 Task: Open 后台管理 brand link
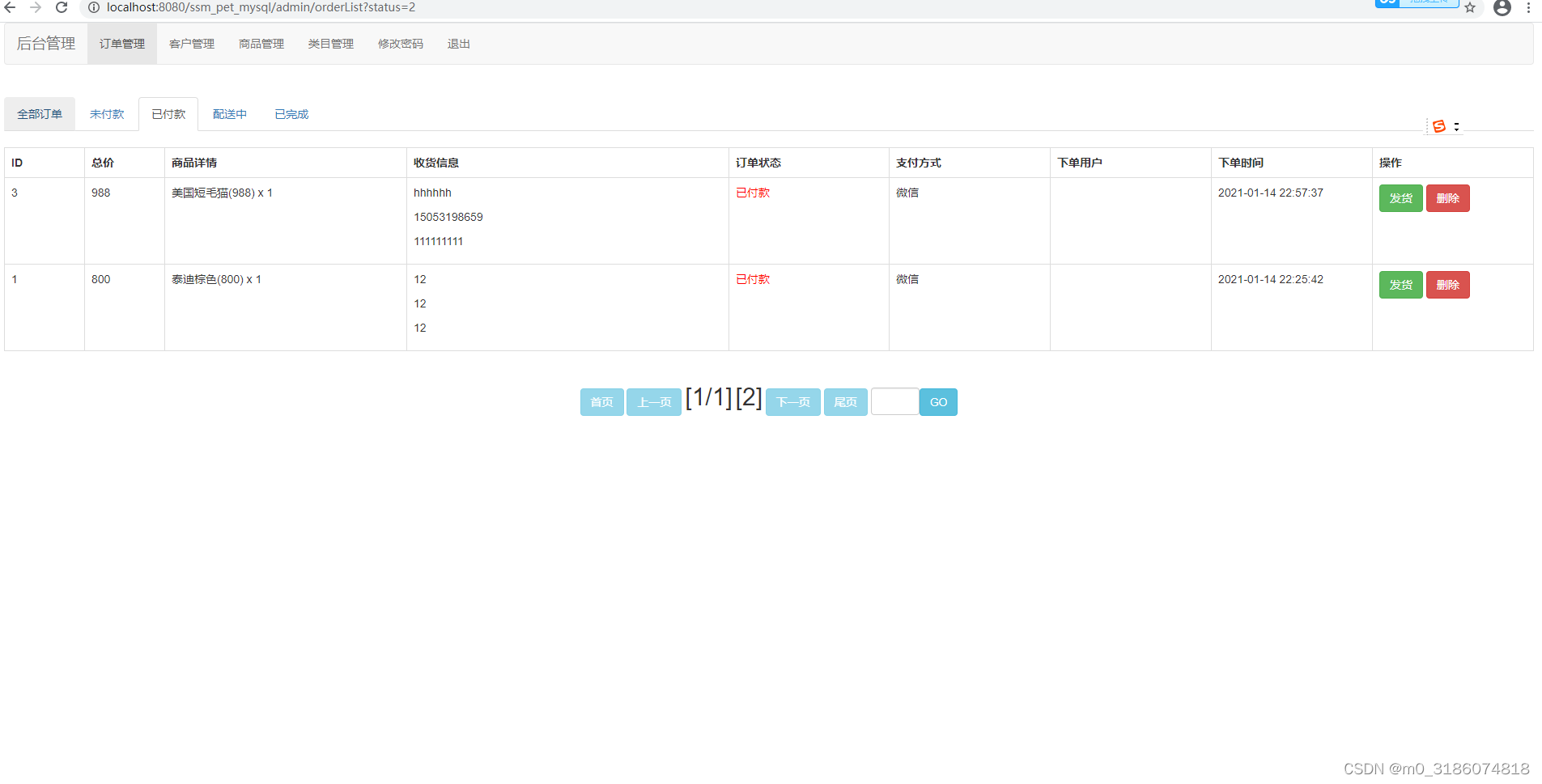[46, 44]
